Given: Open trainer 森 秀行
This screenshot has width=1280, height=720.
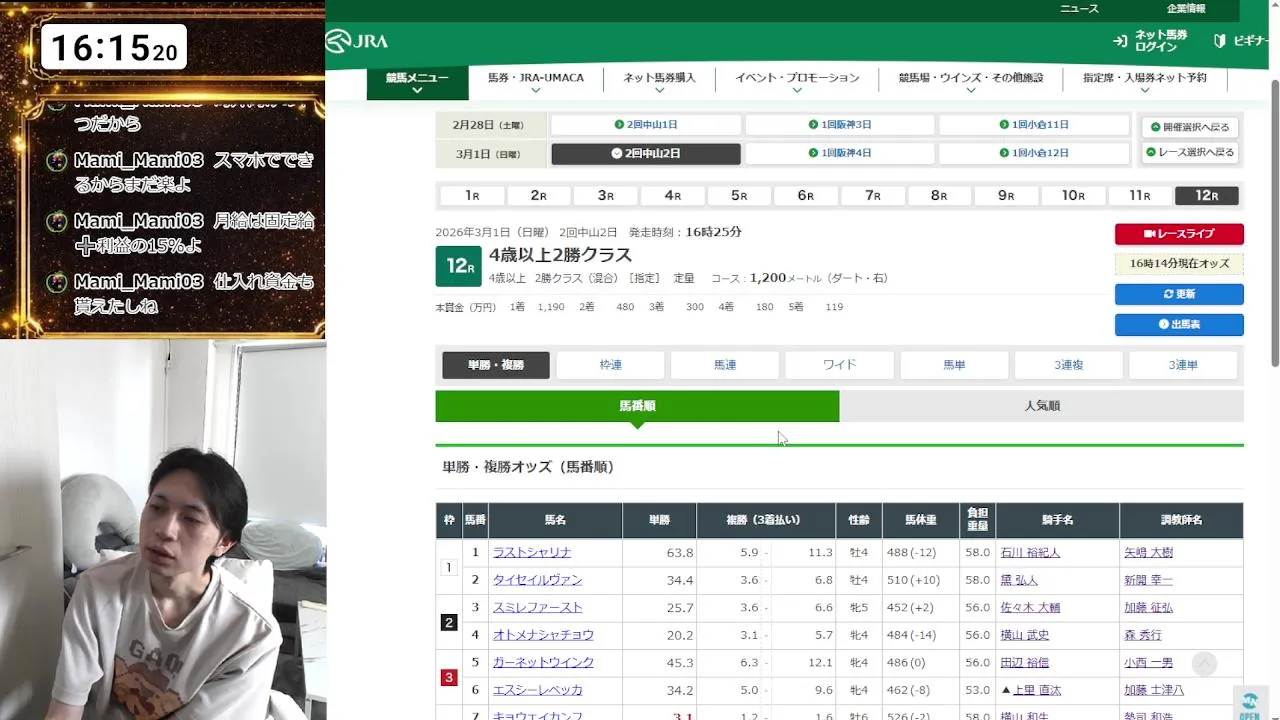Looking at the screenshot, I should (x=1142, y=635).
